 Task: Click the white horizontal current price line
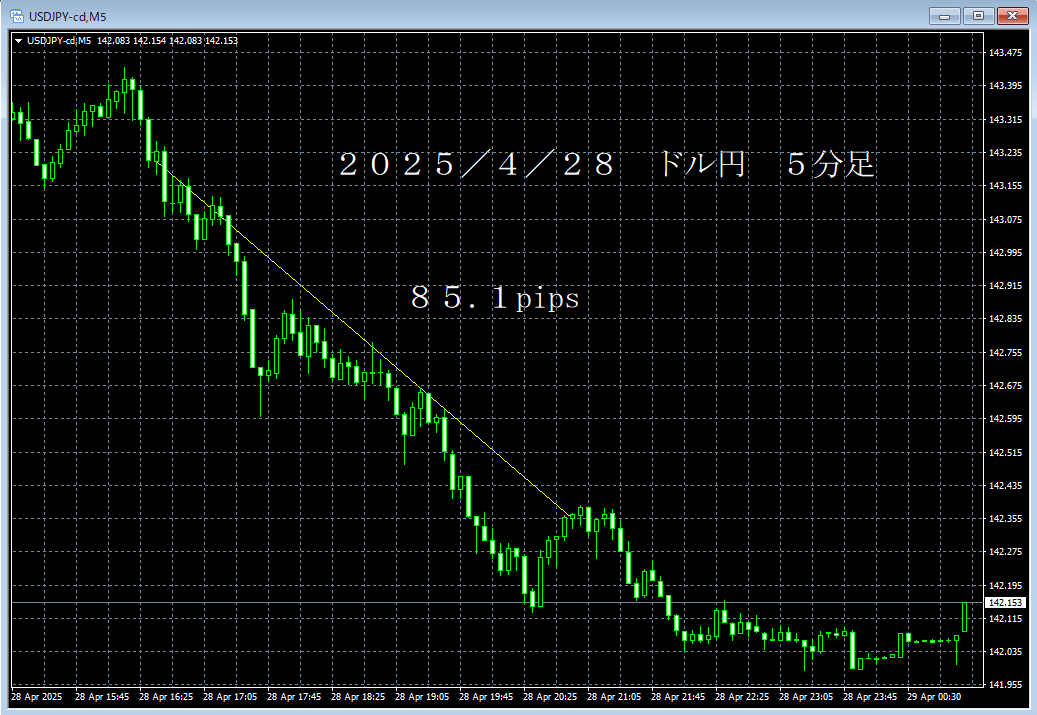click(x=496, y=603)
